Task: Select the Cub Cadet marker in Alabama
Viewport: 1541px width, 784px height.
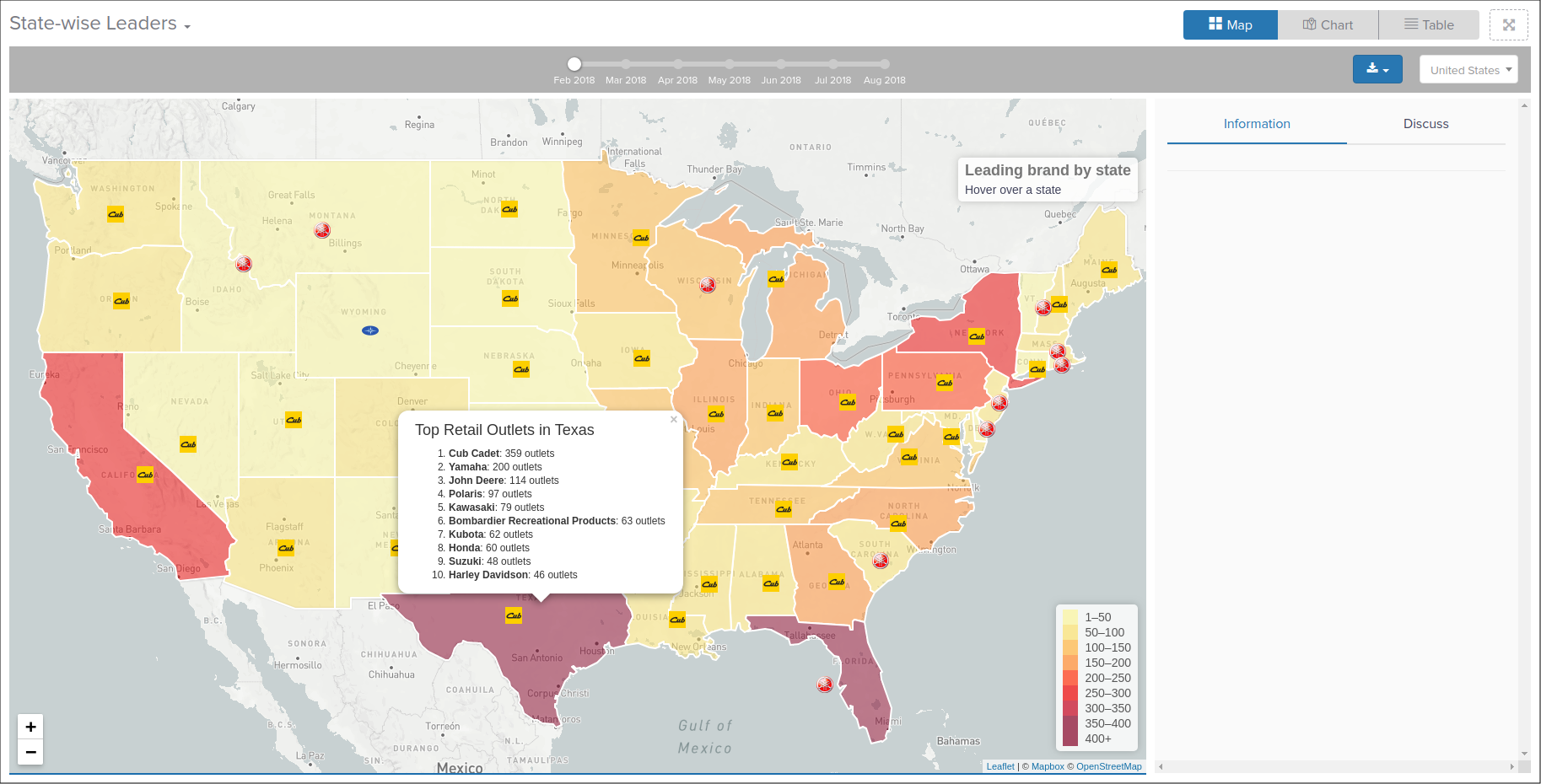Action: tap(771, 583)
